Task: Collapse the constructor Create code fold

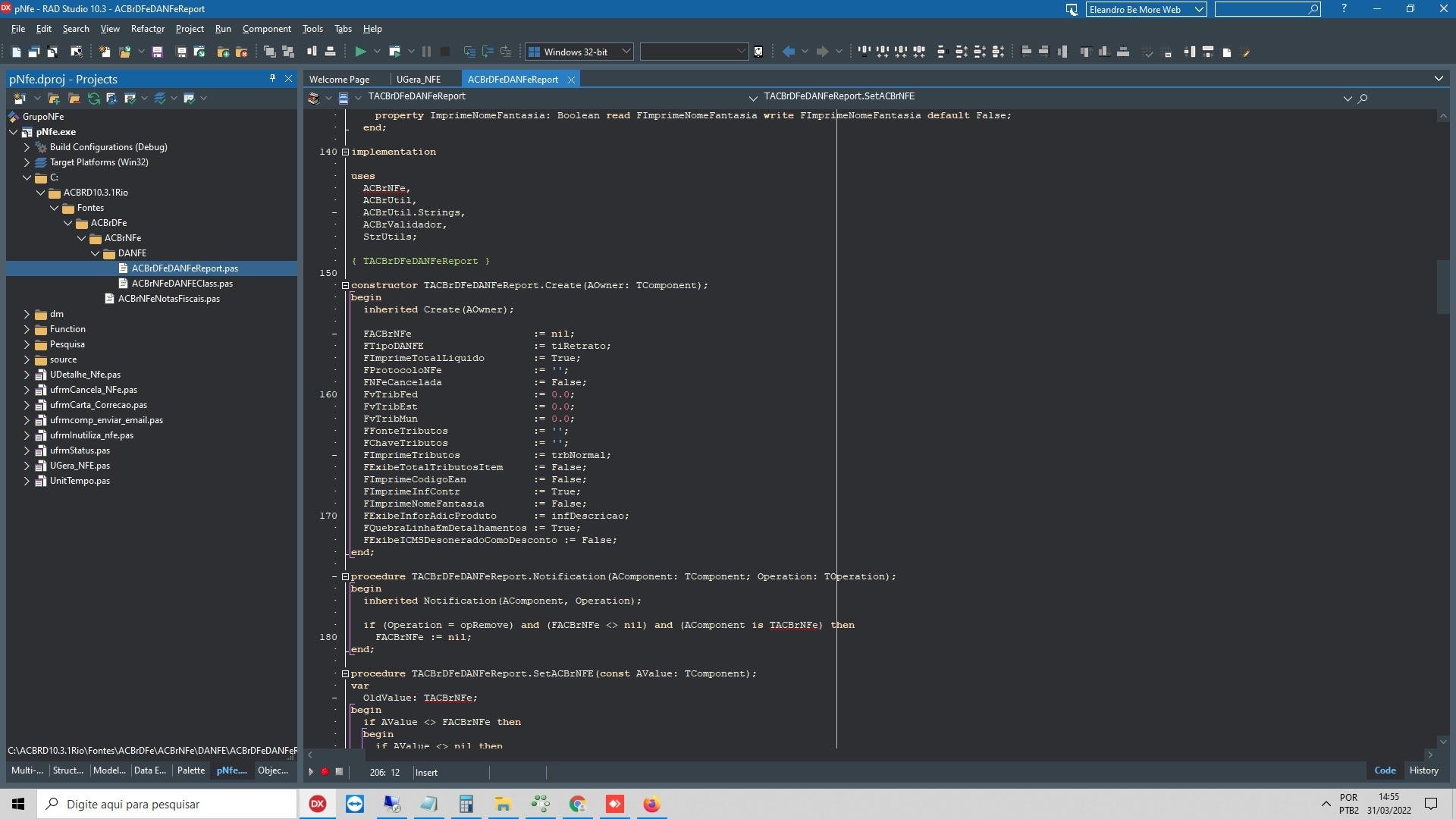Action: [345, 285]
